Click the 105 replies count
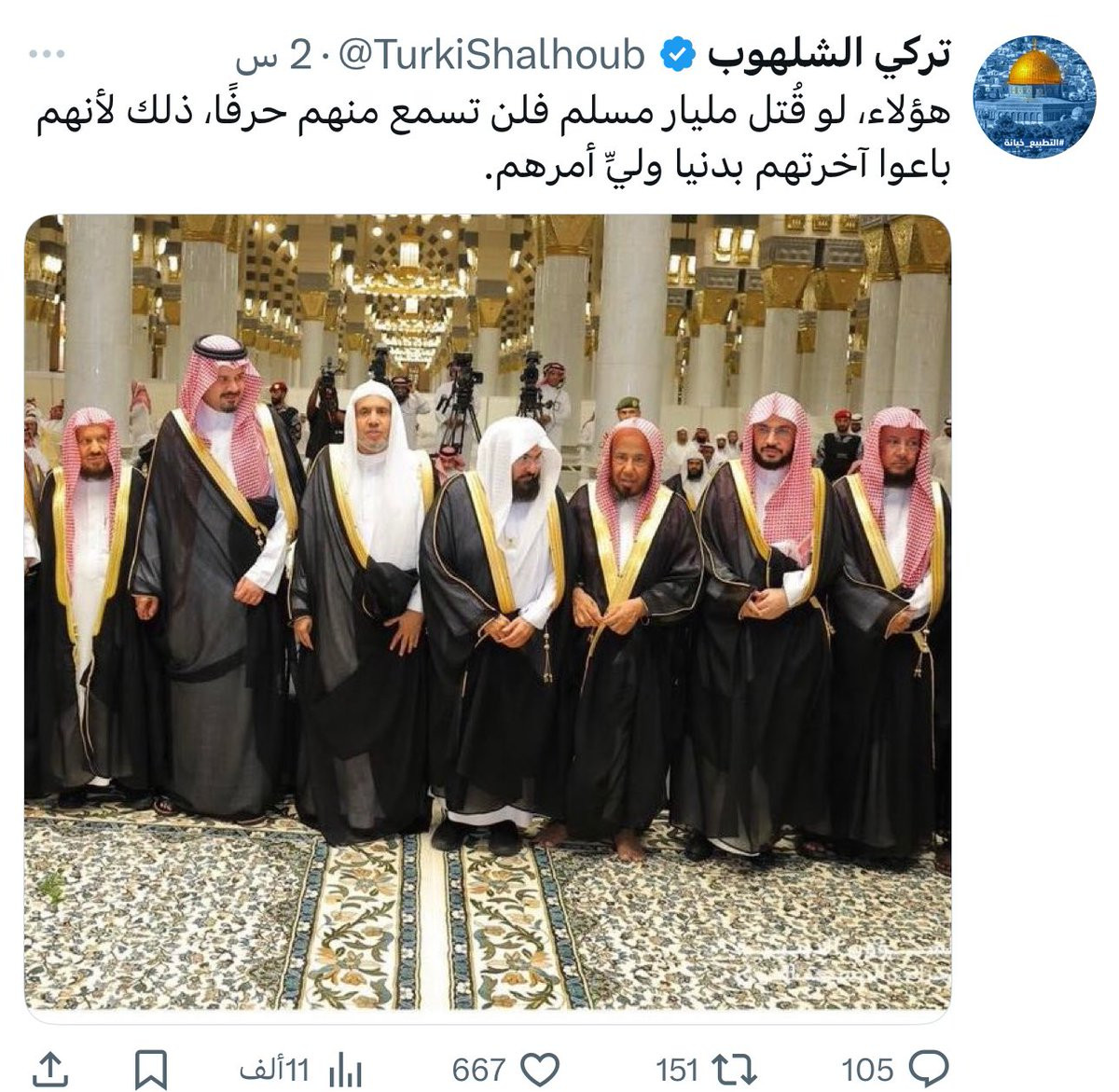The height and width of the screenshot is (1092, 1119). coord(867,1070)
